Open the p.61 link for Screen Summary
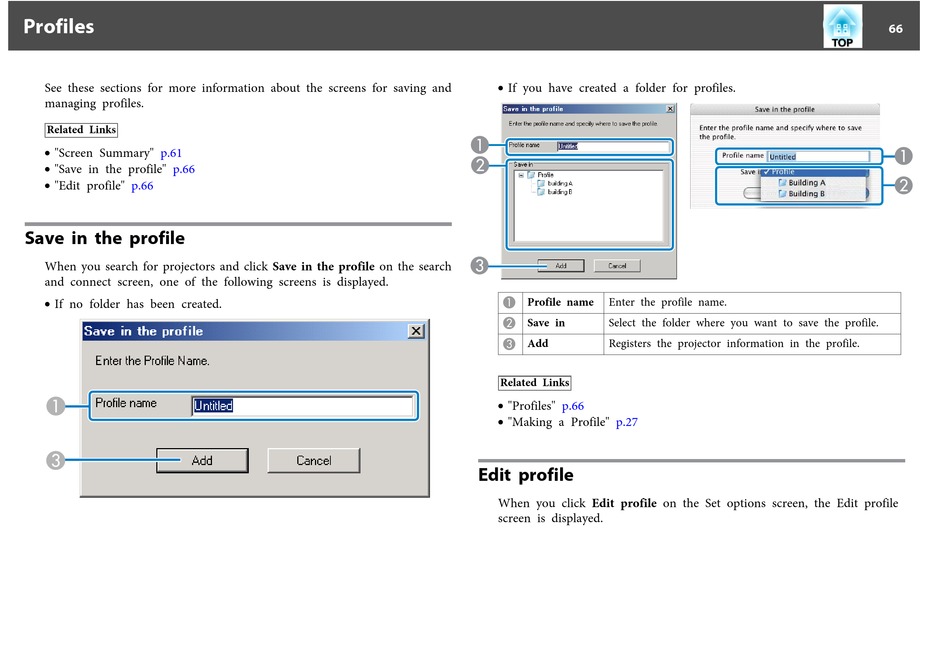Image resolution: width=950 pixels, height=660 pixels. (171, 153)
